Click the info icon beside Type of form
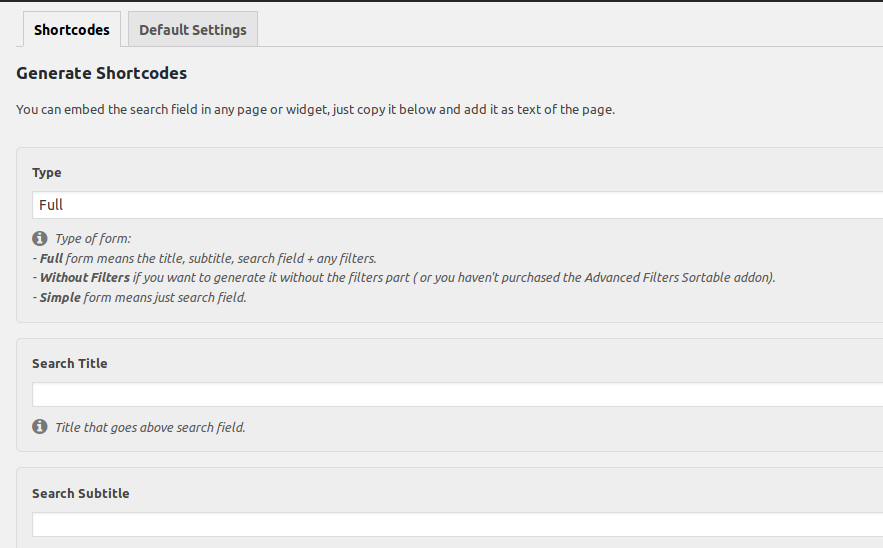 click(40, 238)
